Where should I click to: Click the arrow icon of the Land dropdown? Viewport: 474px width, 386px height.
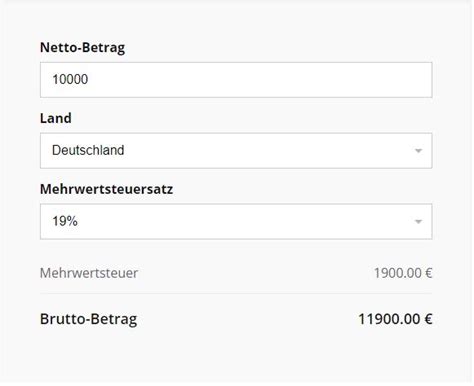coord(418,151)
